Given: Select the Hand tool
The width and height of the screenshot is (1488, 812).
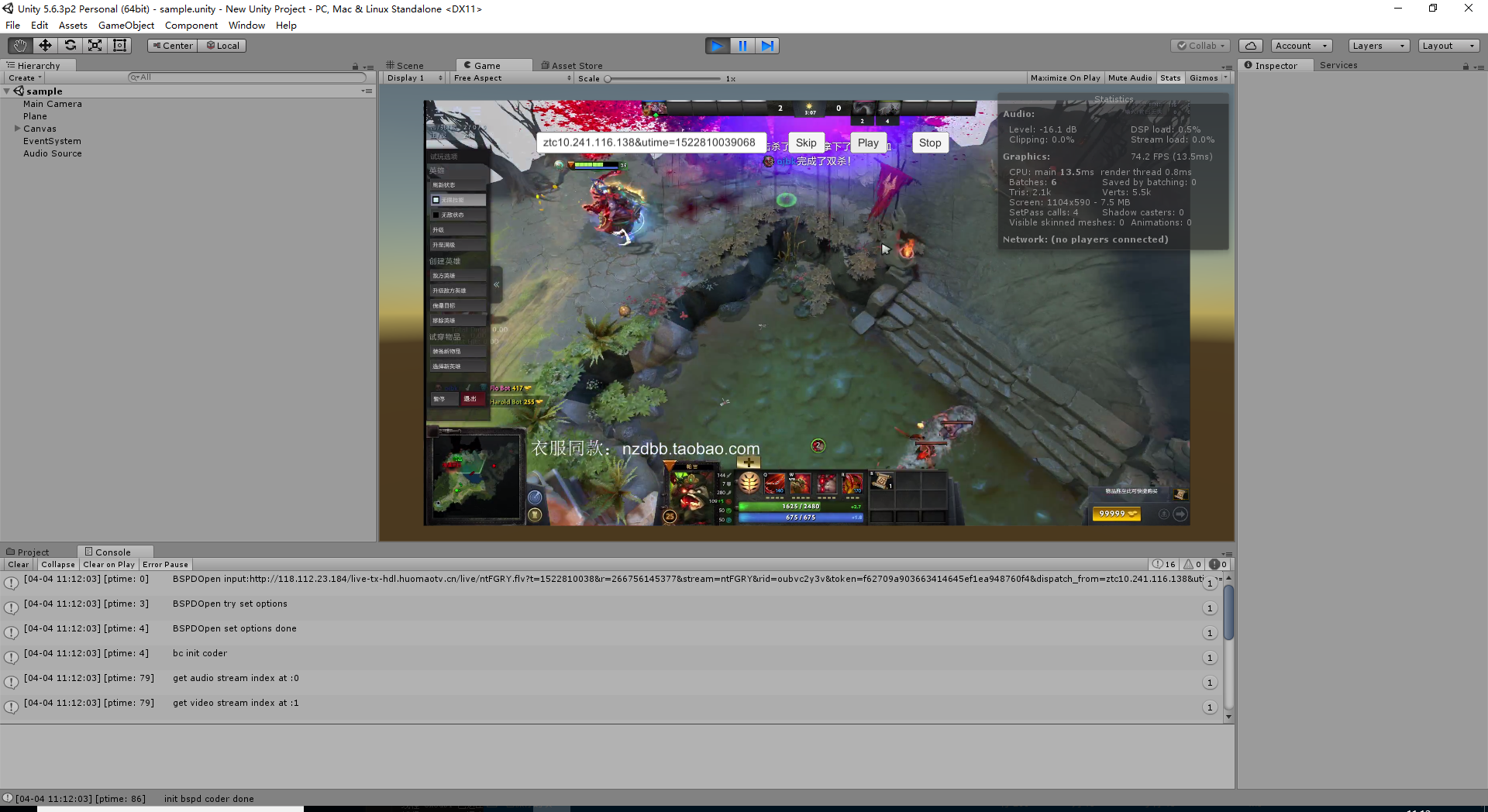Looking at the screenshot, I should click(x=20, y=46).
